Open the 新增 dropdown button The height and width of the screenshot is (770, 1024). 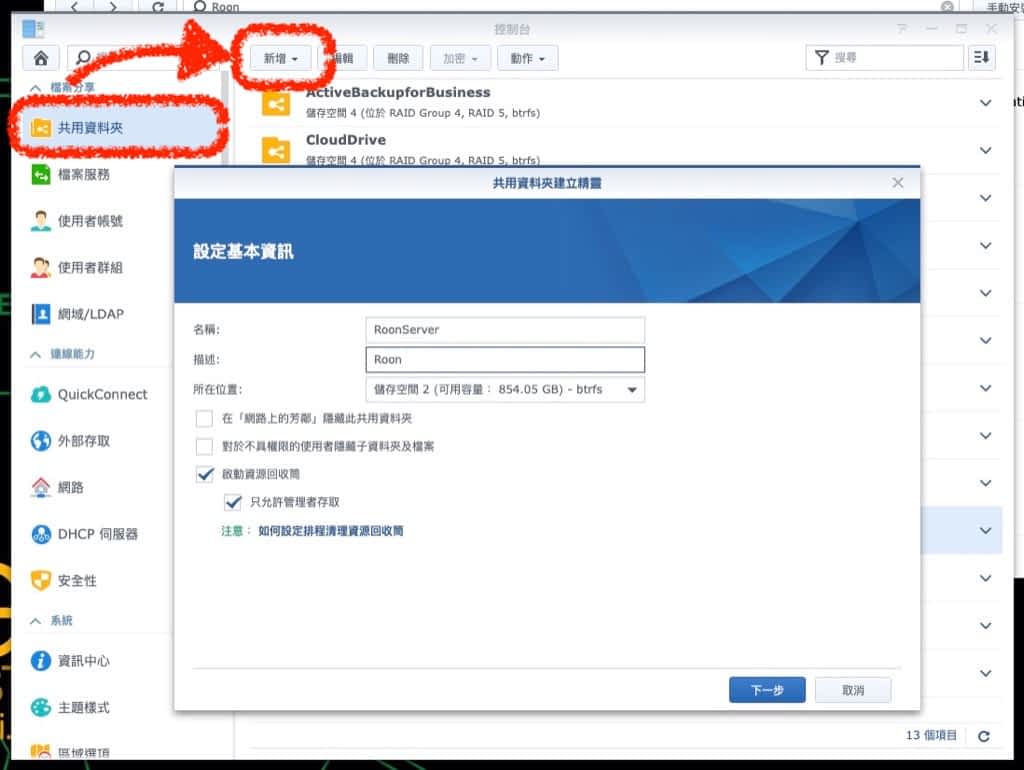[x=280, y=58]
